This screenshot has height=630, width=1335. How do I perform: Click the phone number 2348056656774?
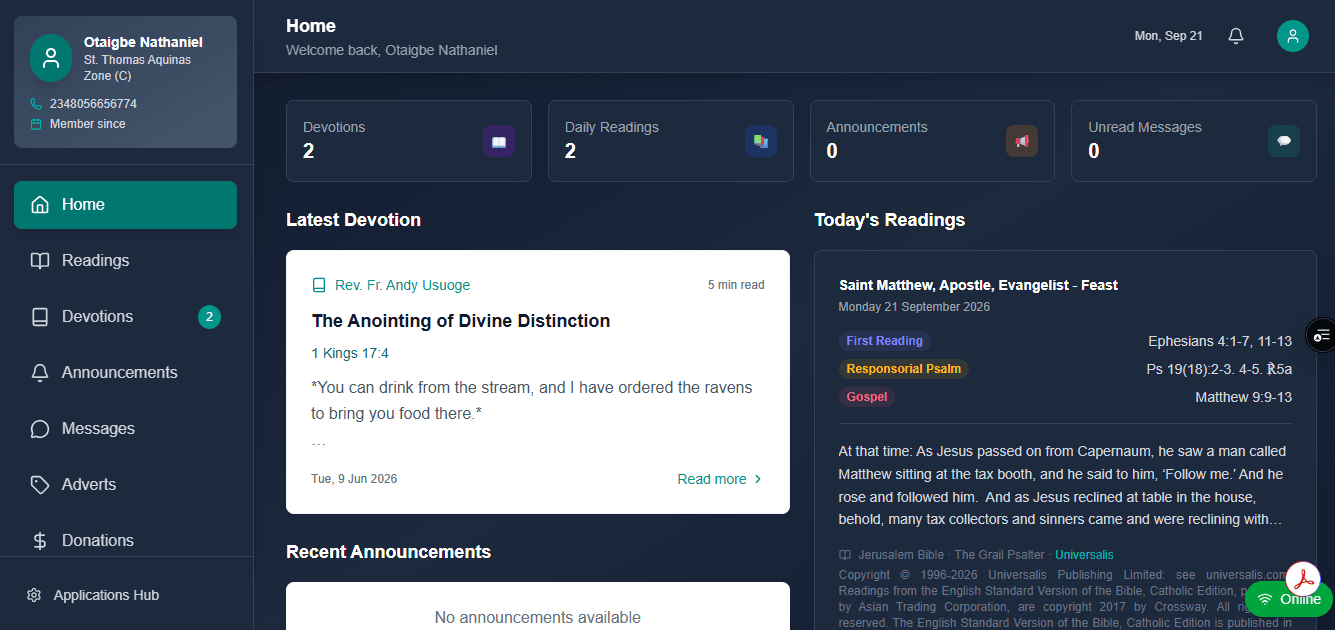(x=93, y=104)
